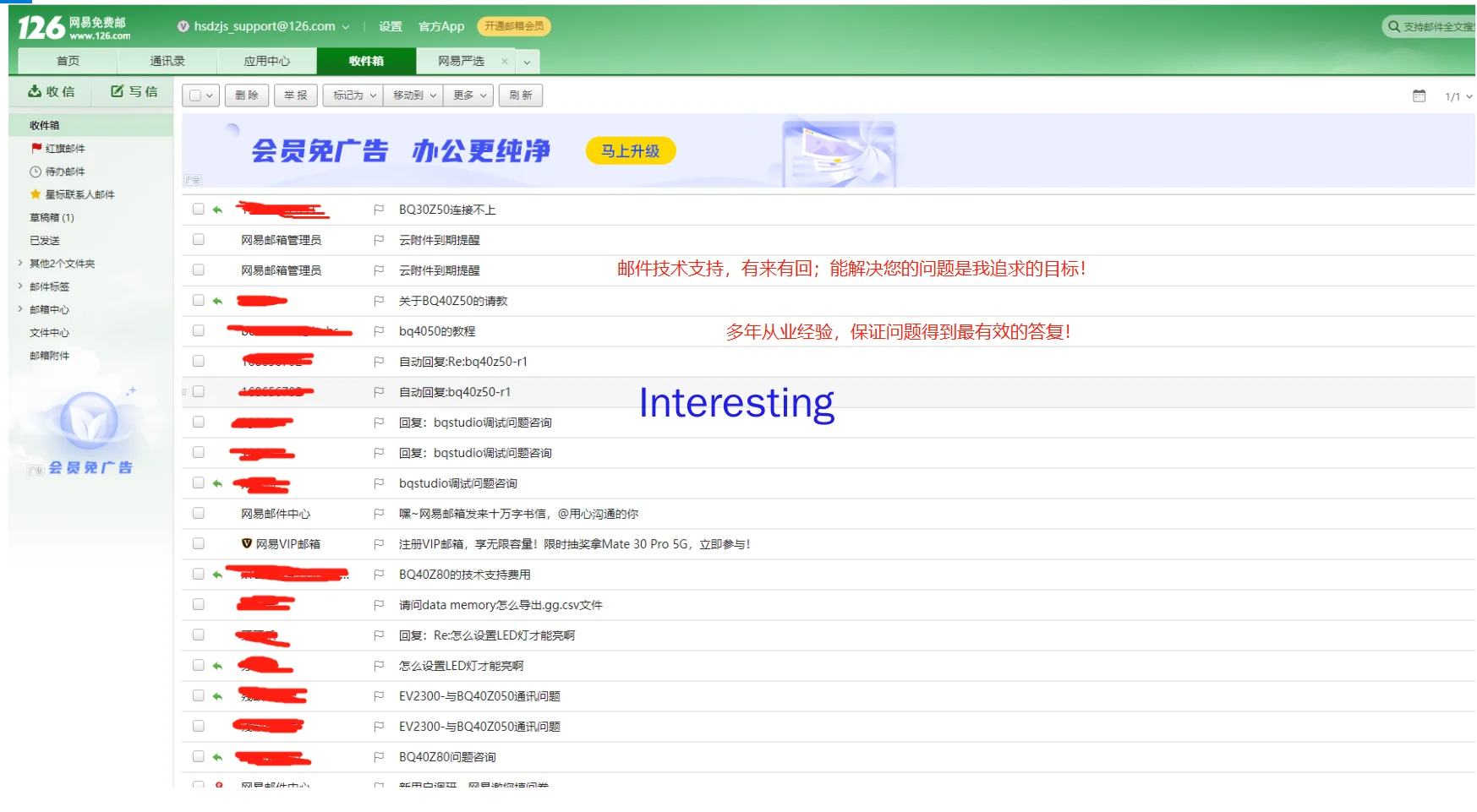Open the calendar icon beside the page counter

point(1420,96)
